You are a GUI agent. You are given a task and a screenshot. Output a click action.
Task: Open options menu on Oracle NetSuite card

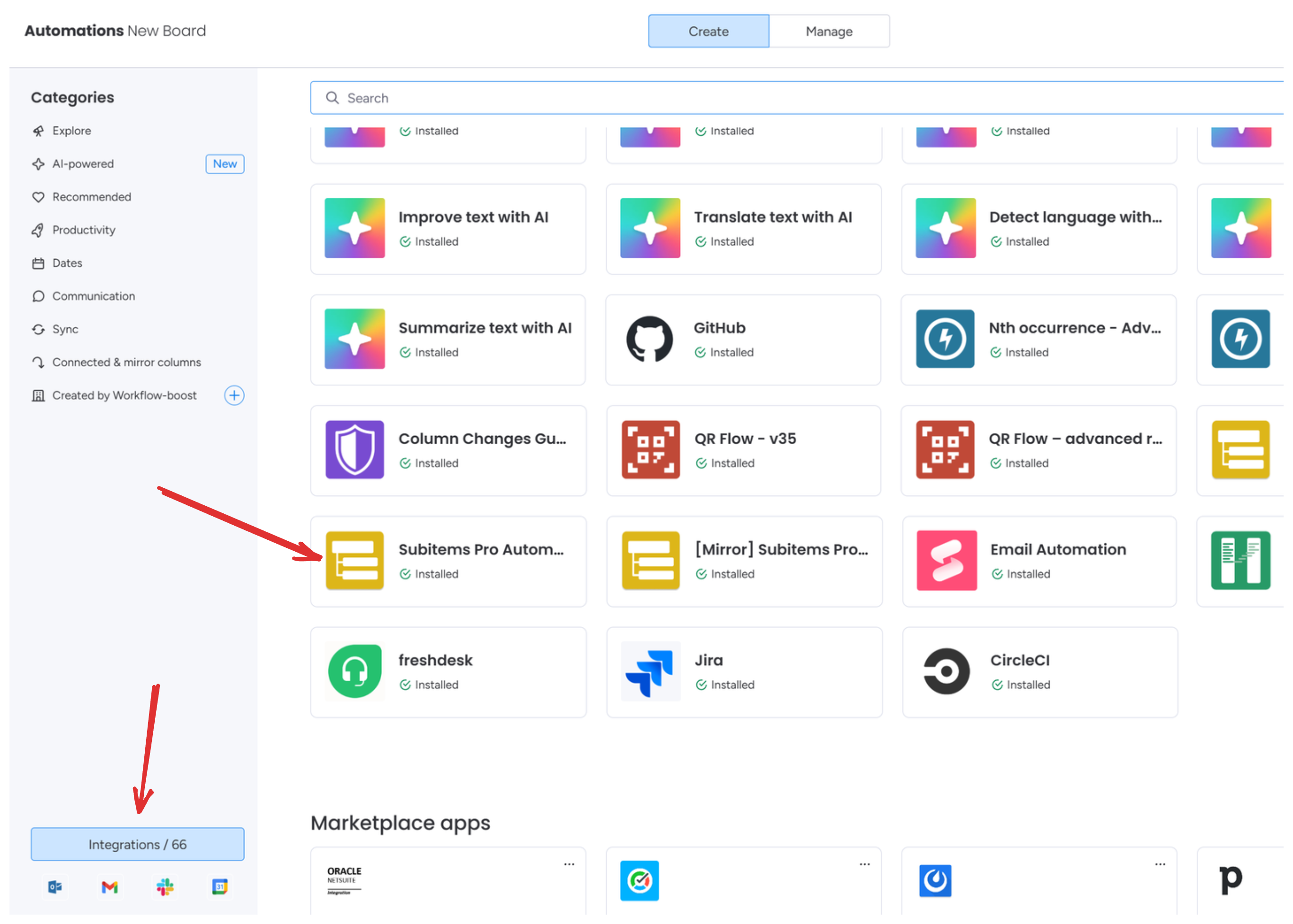point(569,864)
